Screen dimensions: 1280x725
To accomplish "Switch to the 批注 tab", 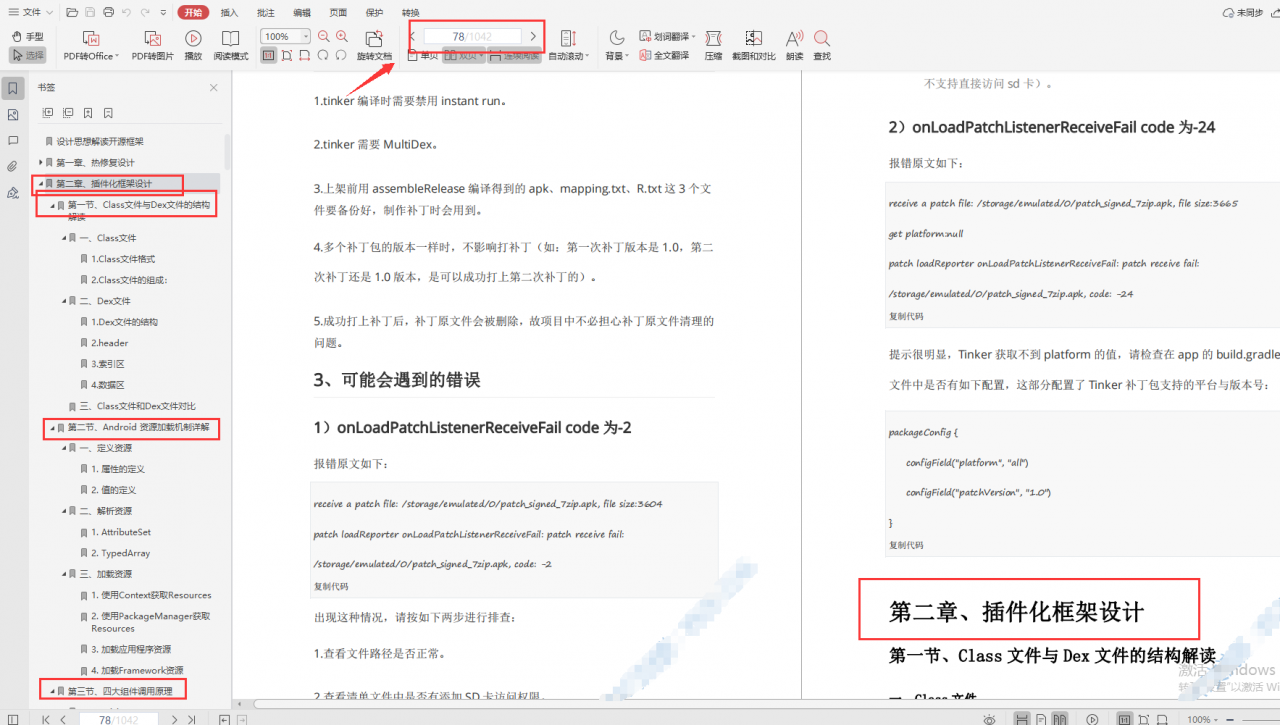I will coord(265,12).
